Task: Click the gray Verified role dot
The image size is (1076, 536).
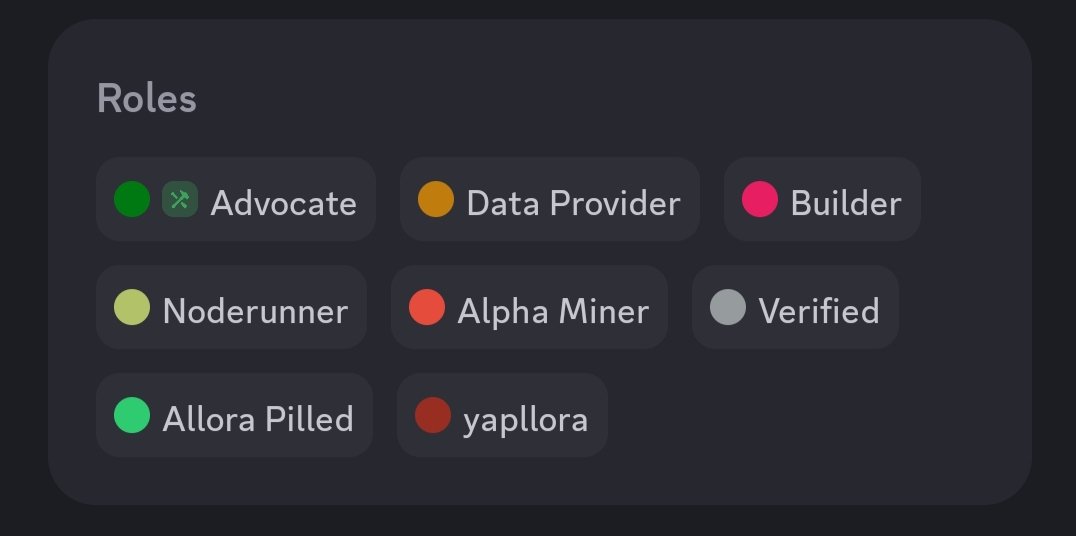Action: 727,307
